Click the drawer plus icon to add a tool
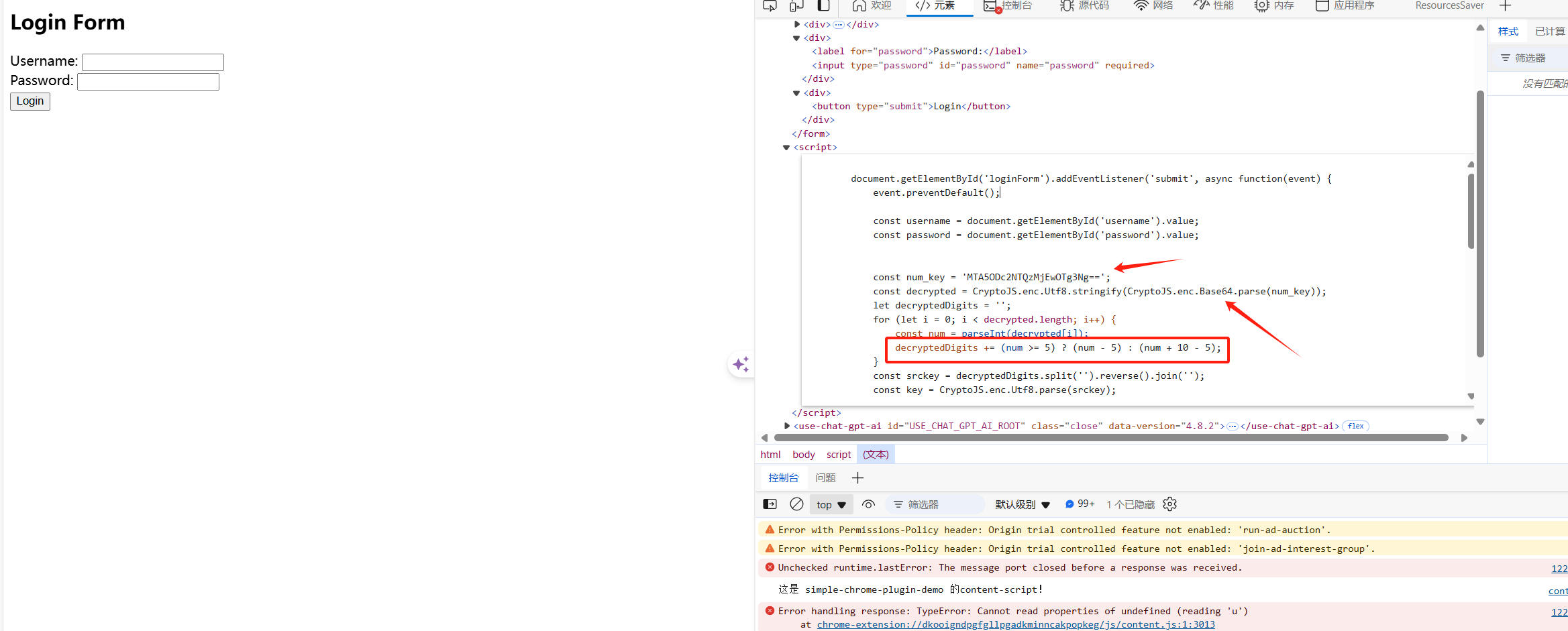 (x=857, y=478)
